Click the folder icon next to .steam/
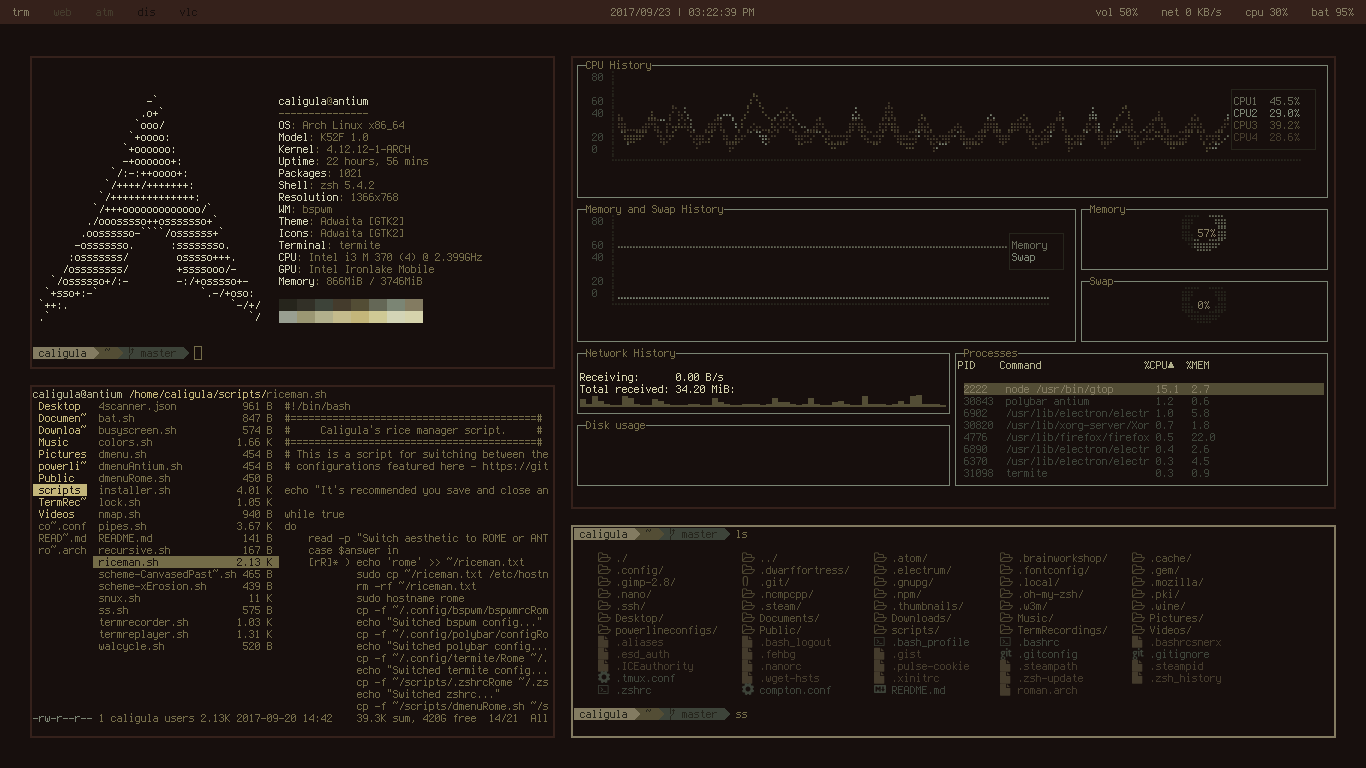Image resolution: width=1366 pixels, height=768 pixels. click(746, 606)
